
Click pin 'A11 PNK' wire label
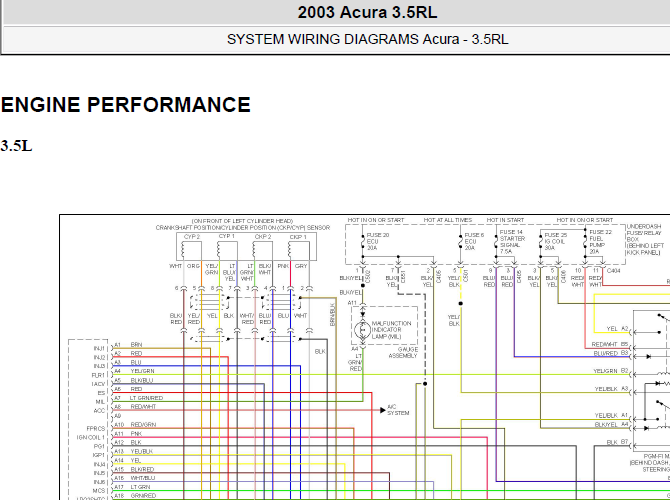128,433
